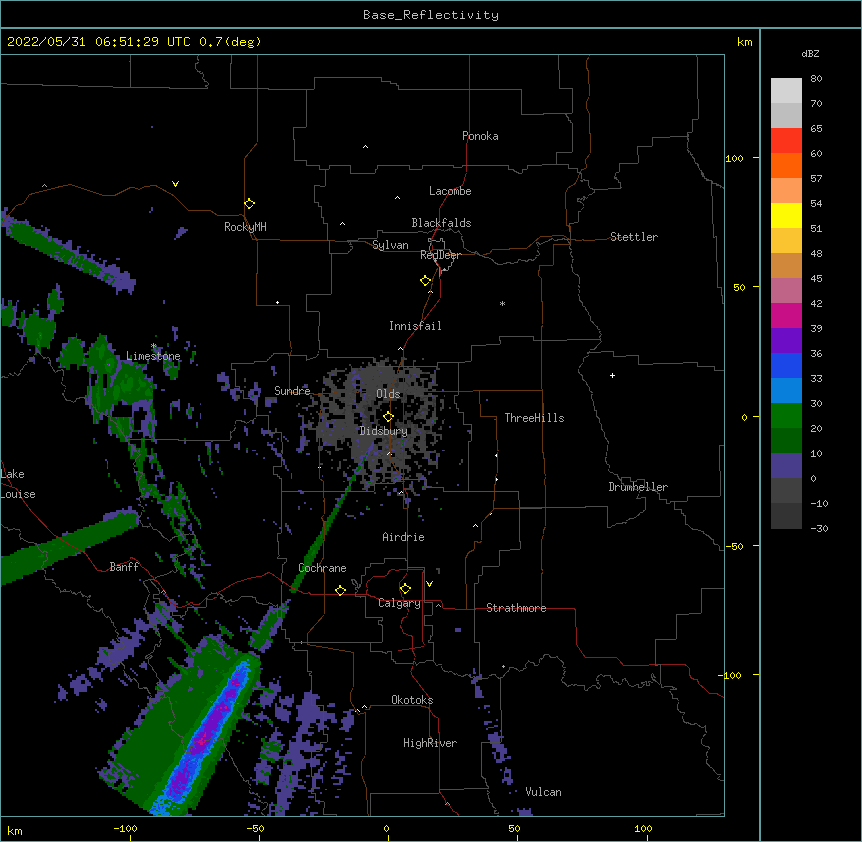Screen dimensions: 862x842
Task: Click the white plus marker northwest of Drumheller
Action: pos(612,375)
